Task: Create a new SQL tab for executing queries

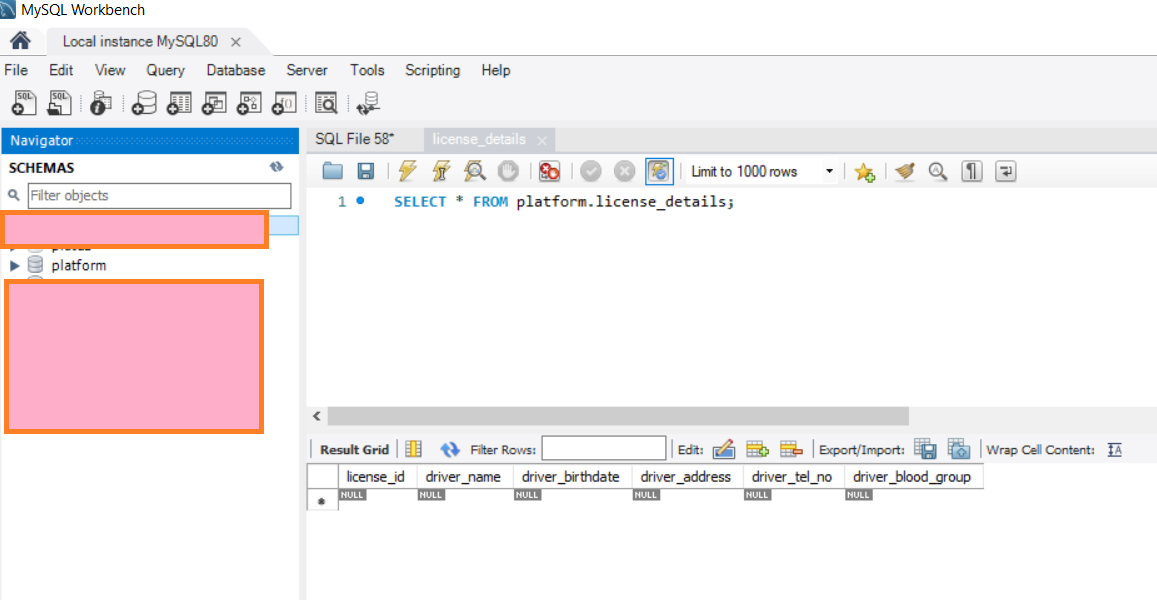Action: pyautogui.click(x=23, y=102)
